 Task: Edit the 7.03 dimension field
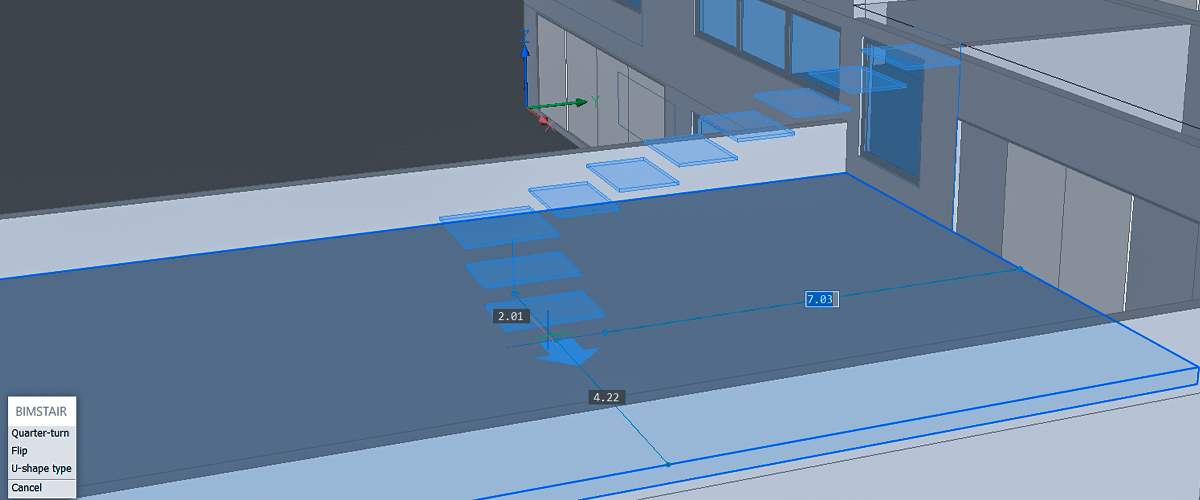tap(820, 299)
